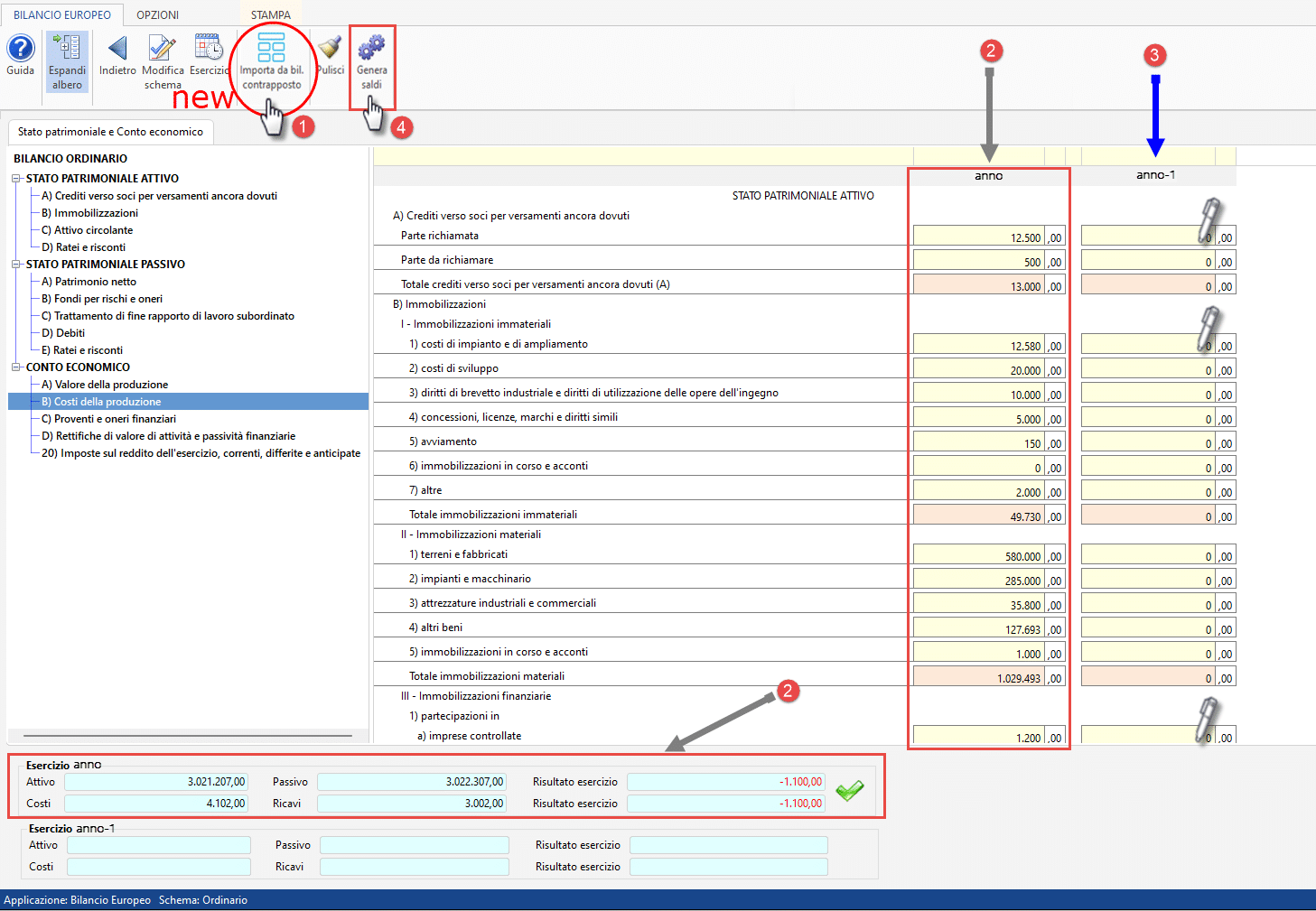Toggle the Espandi albero button
The width and height of the screenshot is (1316, 911).
(x=67, y=62)
